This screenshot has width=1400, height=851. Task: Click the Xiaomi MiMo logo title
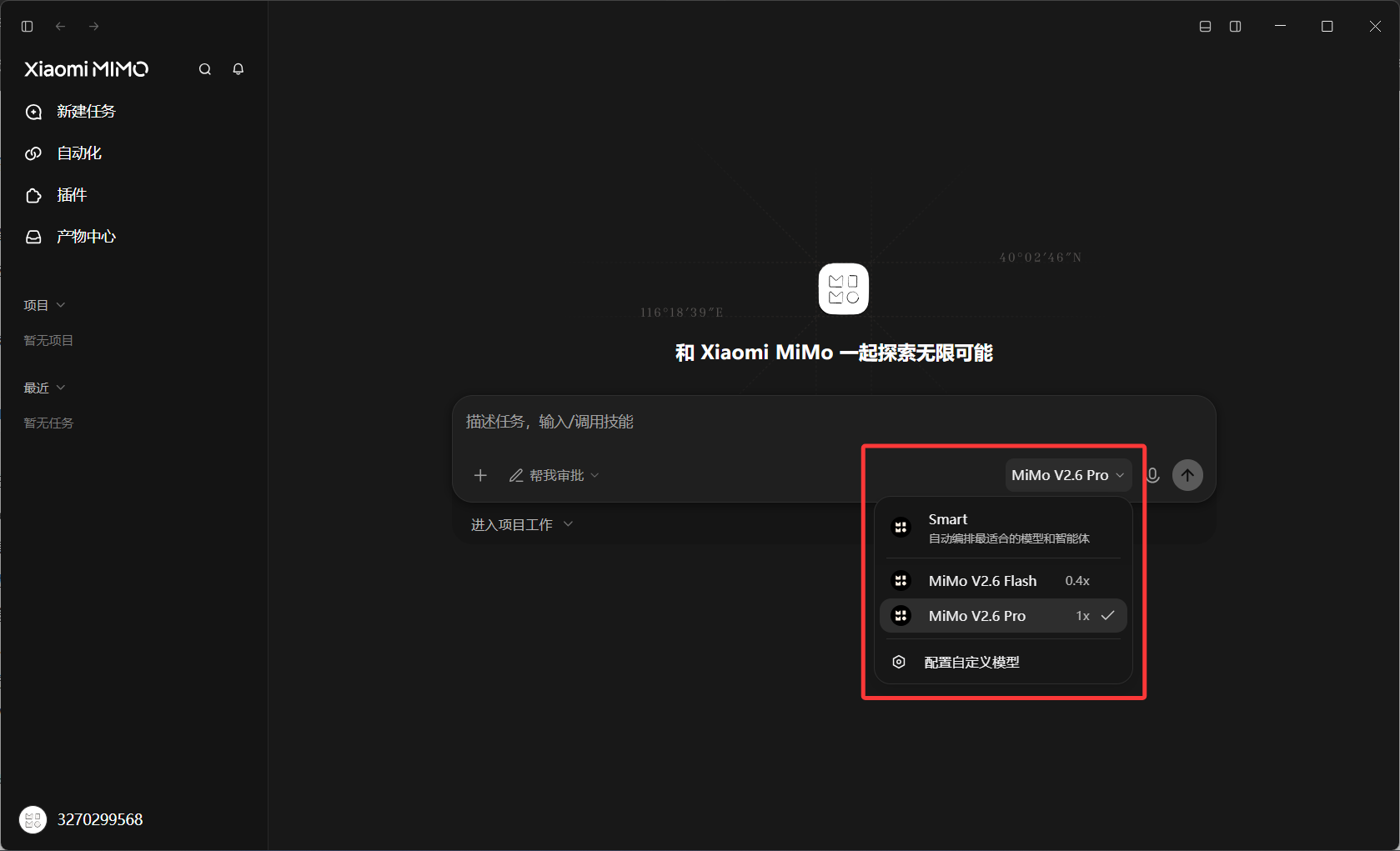pyautogui.click(x=87, y=69)
